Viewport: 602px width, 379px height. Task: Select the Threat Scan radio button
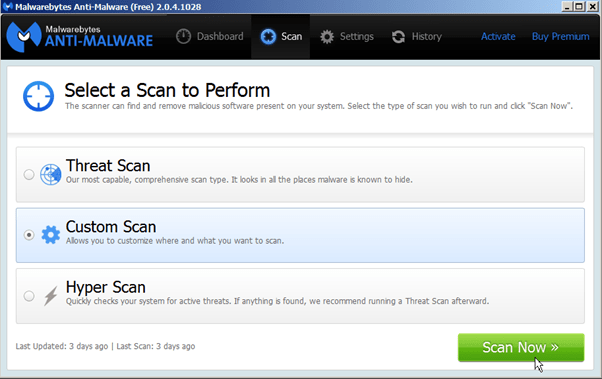coord(29,174)
